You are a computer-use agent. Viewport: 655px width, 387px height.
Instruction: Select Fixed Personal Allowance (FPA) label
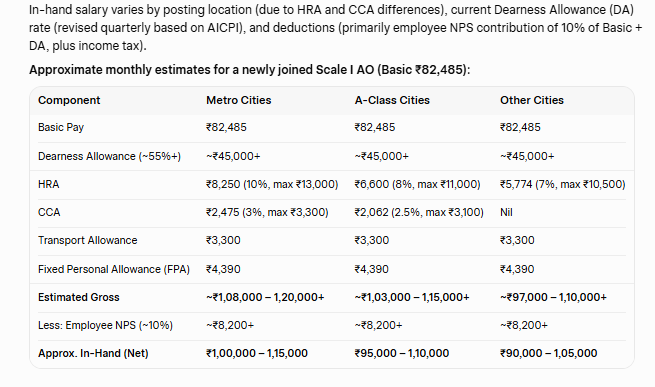[x=114, y=269]
